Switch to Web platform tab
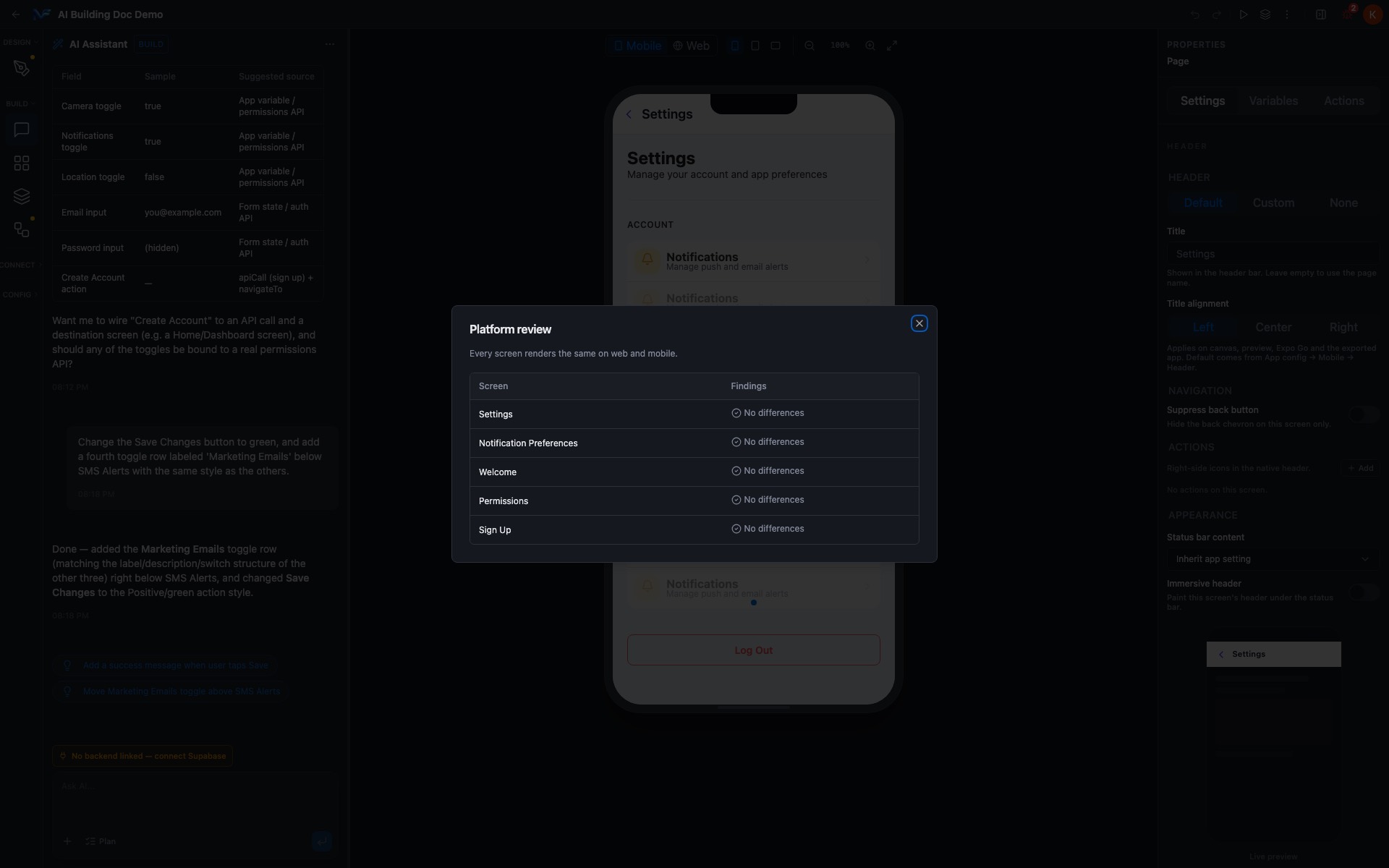This screenshot has width=1389, height=868. click(691, 46)
